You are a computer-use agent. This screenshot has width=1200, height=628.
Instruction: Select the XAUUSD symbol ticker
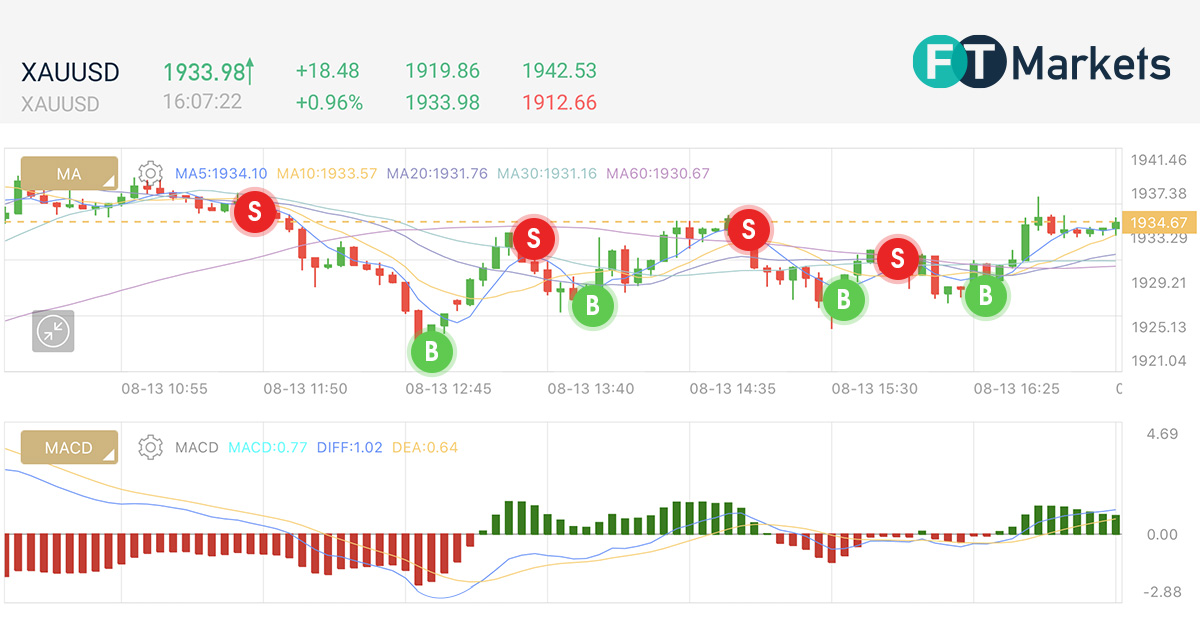[68, 72]
